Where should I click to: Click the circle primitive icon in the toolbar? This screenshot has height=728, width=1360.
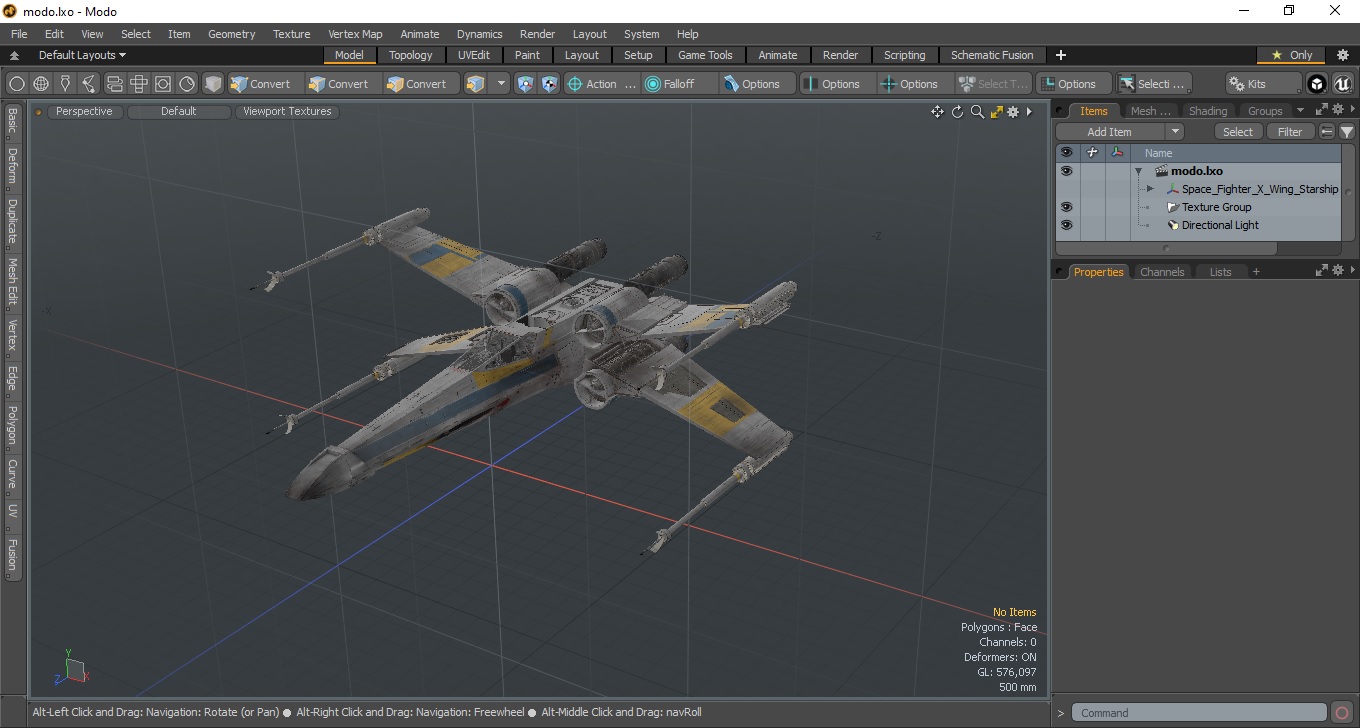point(17,84)
